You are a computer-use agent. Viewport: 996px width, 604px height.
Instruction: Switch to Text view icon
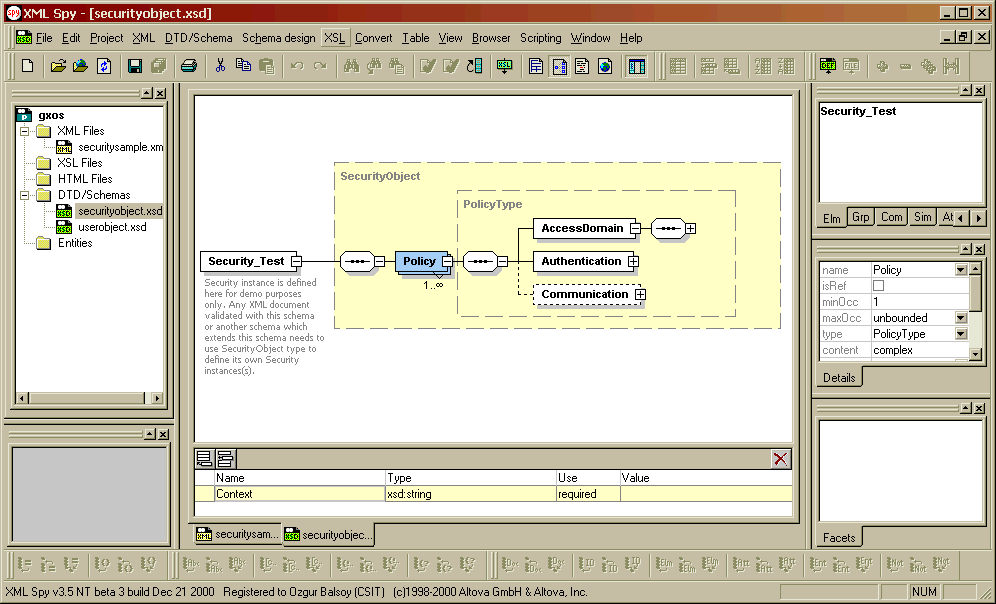[582, 66]
